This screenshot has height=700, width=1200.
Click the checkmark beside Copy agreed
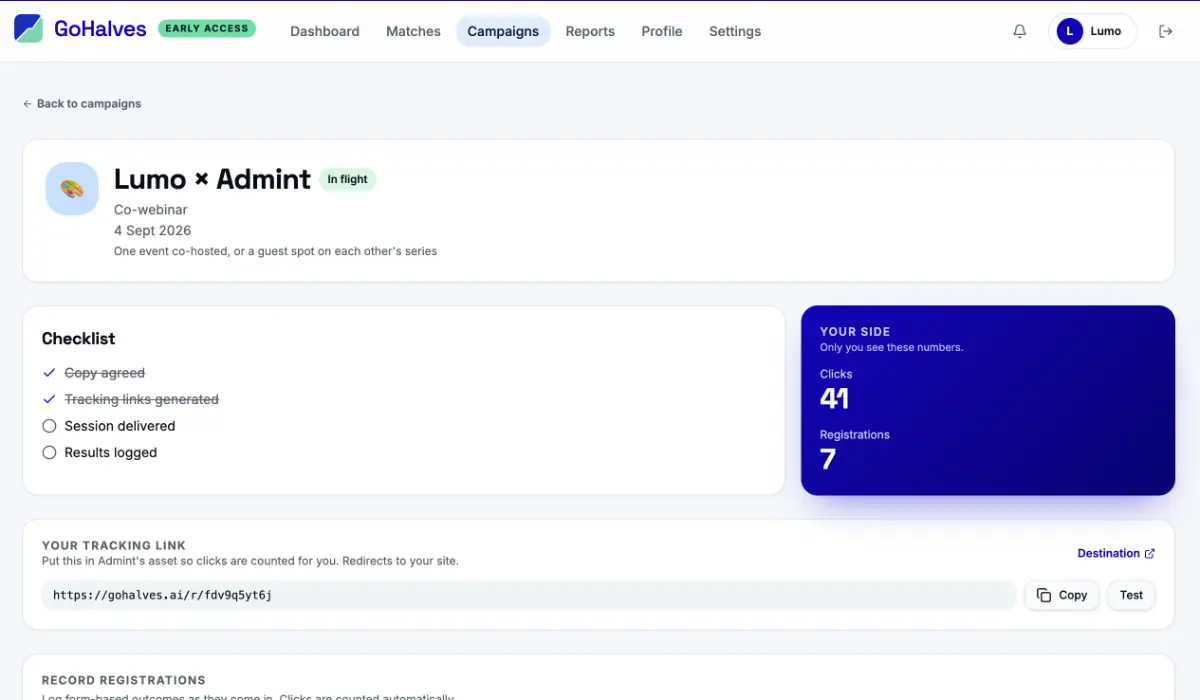(x=49, y=373)
